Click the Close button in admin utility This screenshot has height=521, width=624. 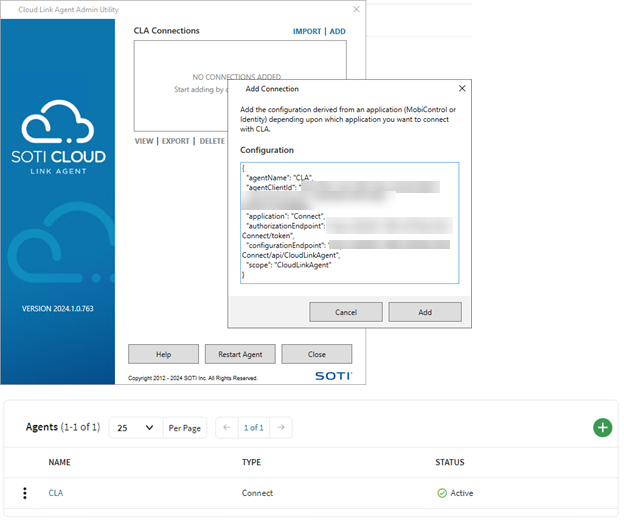pyautogui.click(x=316, y=354)
